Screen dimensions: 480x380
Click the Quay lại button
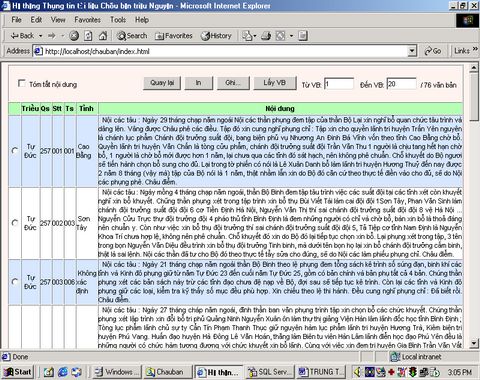click(x=162, y=83)
